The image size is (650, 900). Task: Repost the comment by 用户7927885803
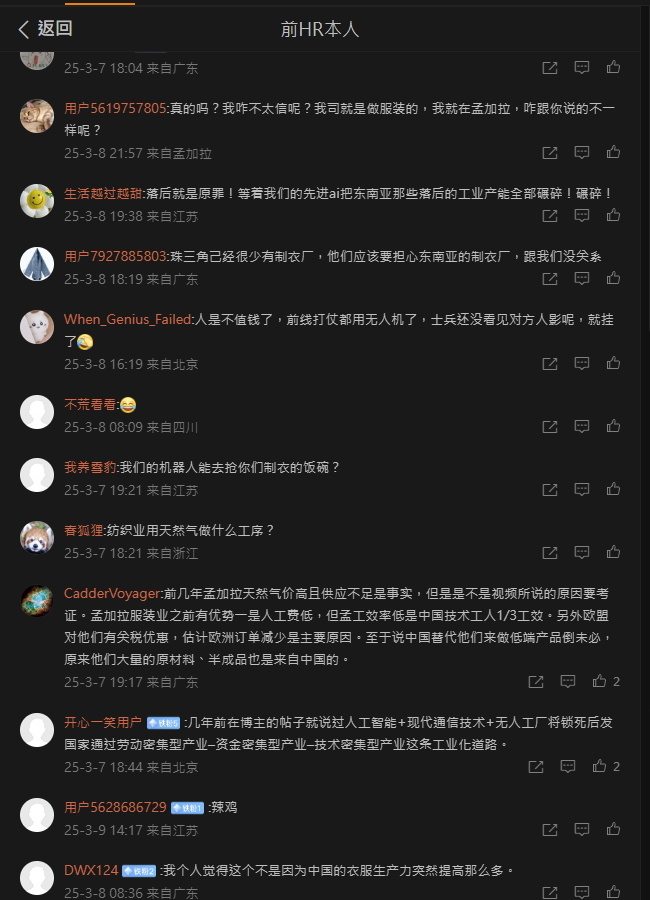(x=550, y=279)
